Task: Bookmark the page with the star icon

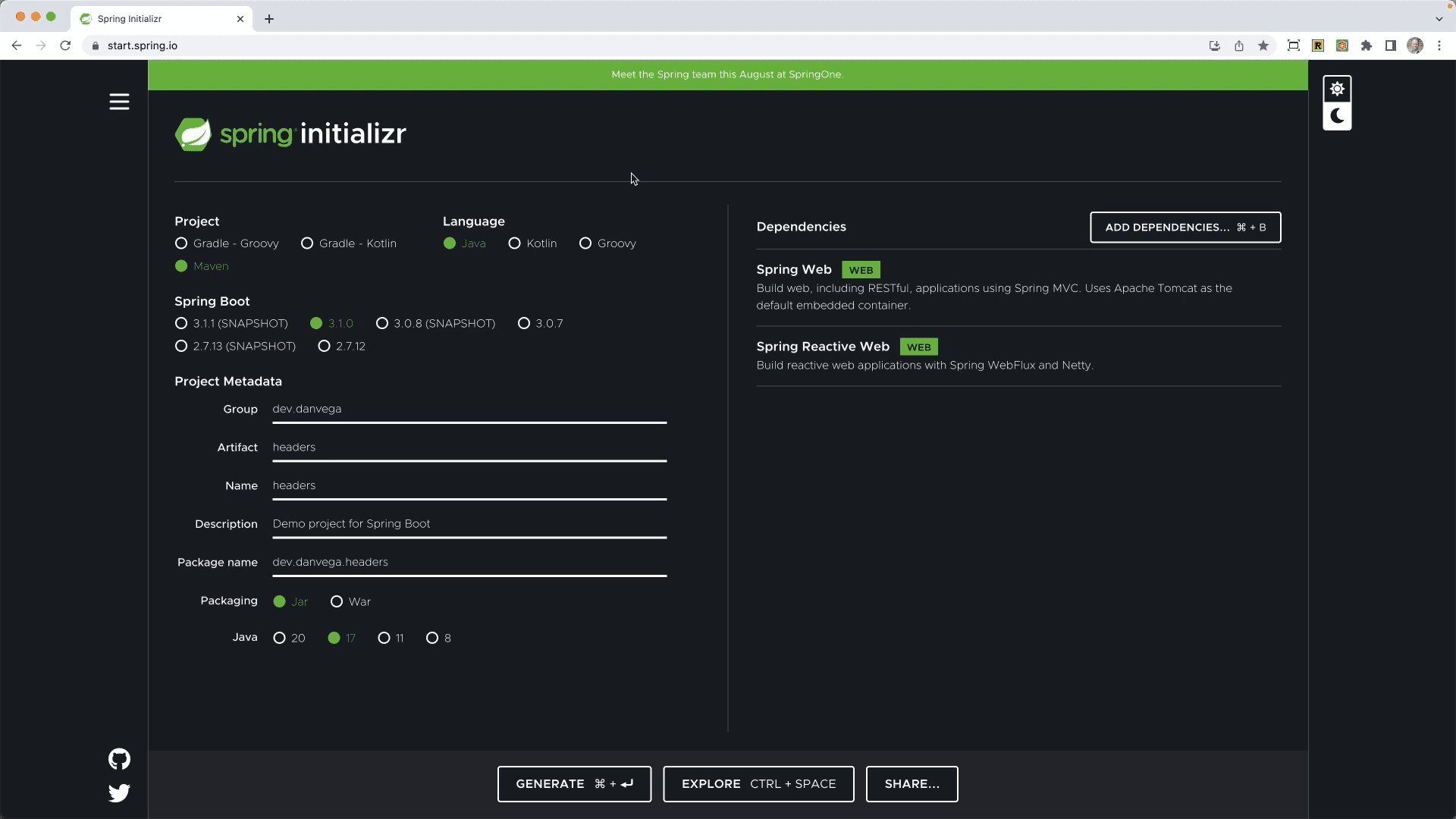Action: click(1263, 45)
